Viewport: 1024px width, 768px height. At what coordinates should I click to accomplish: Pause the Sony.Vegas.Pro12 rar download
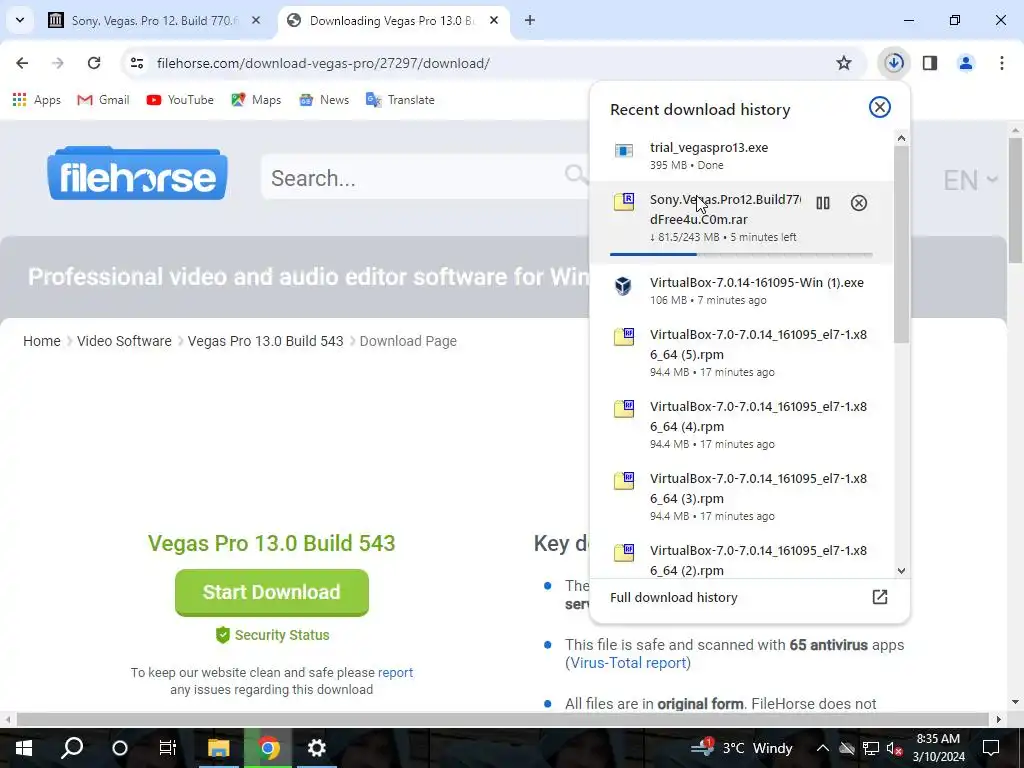click(x=823, y=203)
